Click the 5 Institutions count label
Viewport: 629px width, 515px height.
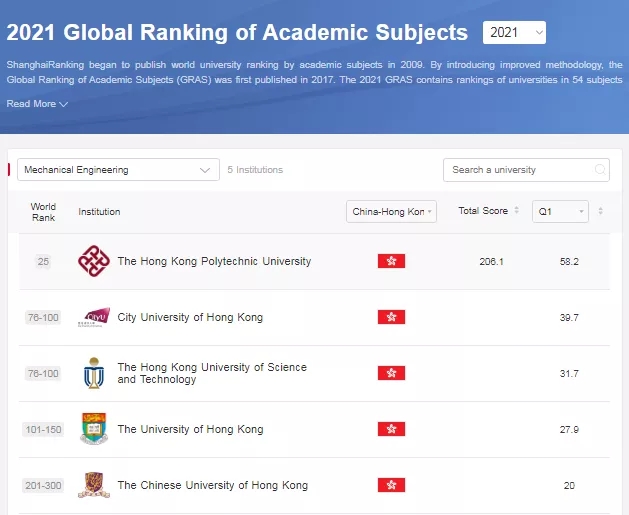click(x=255, y=170)
